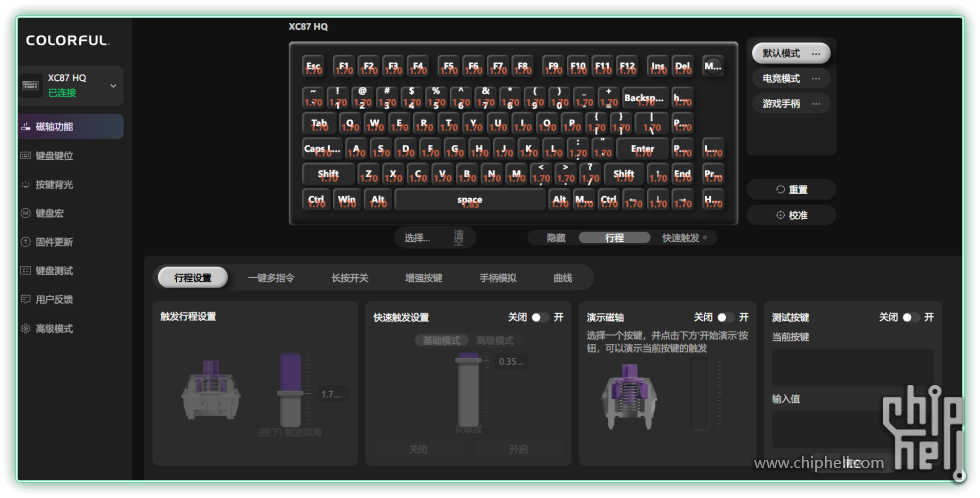This screenshot has height=498, width=980.
Task: Click sensitivity value field 0.35
Action: 511,362
